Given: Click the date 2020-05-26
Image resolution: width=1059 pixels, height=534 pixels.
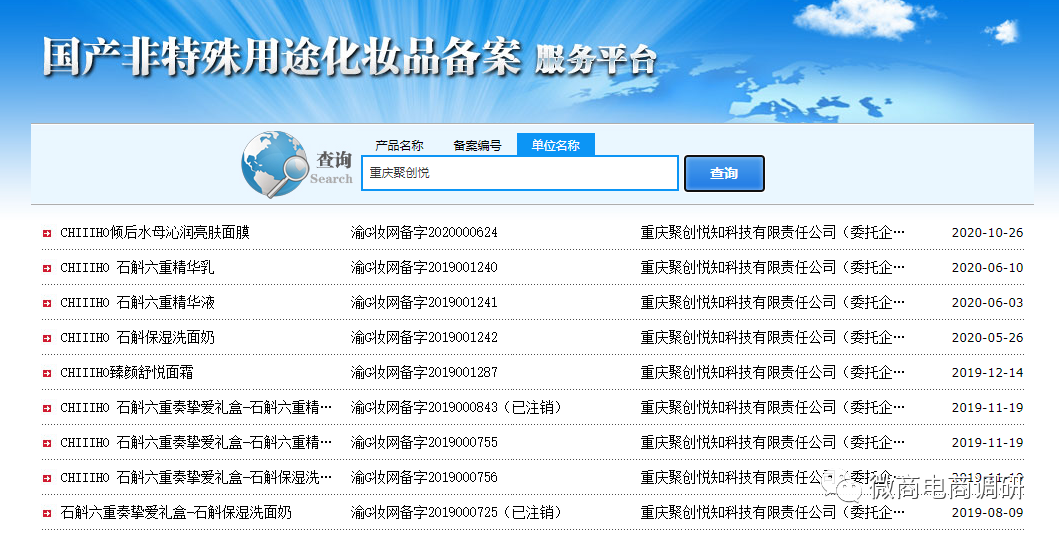Looking at the screenshot, I should (x=987, y=338).
